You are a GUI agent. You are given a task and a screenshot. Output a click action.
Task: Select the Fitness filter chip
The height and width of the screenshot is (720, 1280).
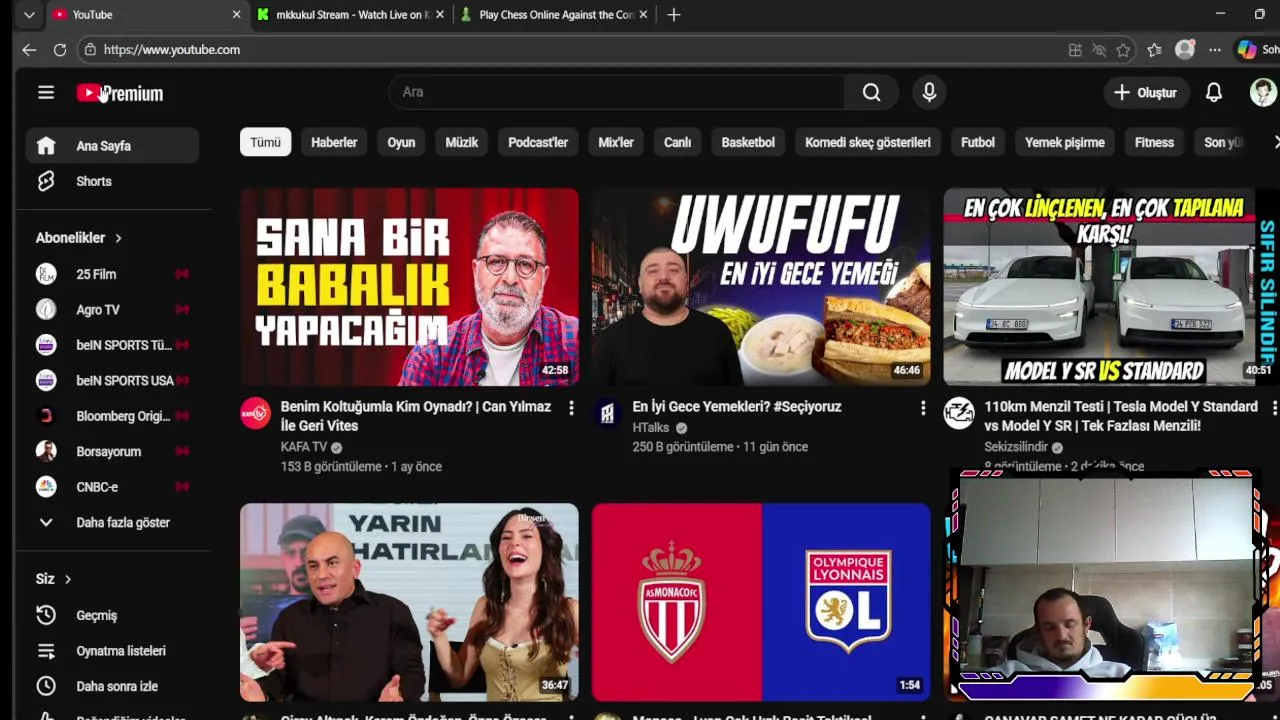click(x=1154, y=142)
